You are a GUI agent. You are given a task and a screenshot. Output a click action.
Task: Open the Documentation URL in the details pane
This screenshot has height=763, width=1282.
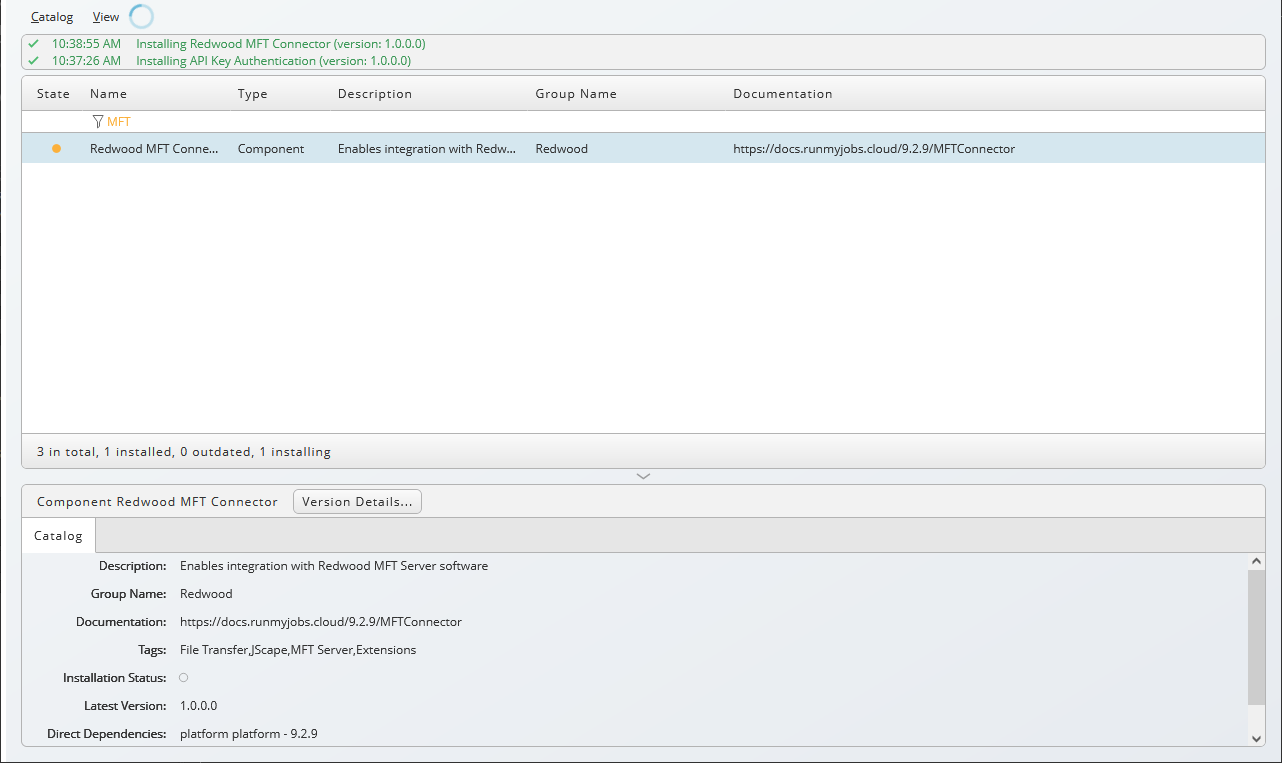click(321, 622)
